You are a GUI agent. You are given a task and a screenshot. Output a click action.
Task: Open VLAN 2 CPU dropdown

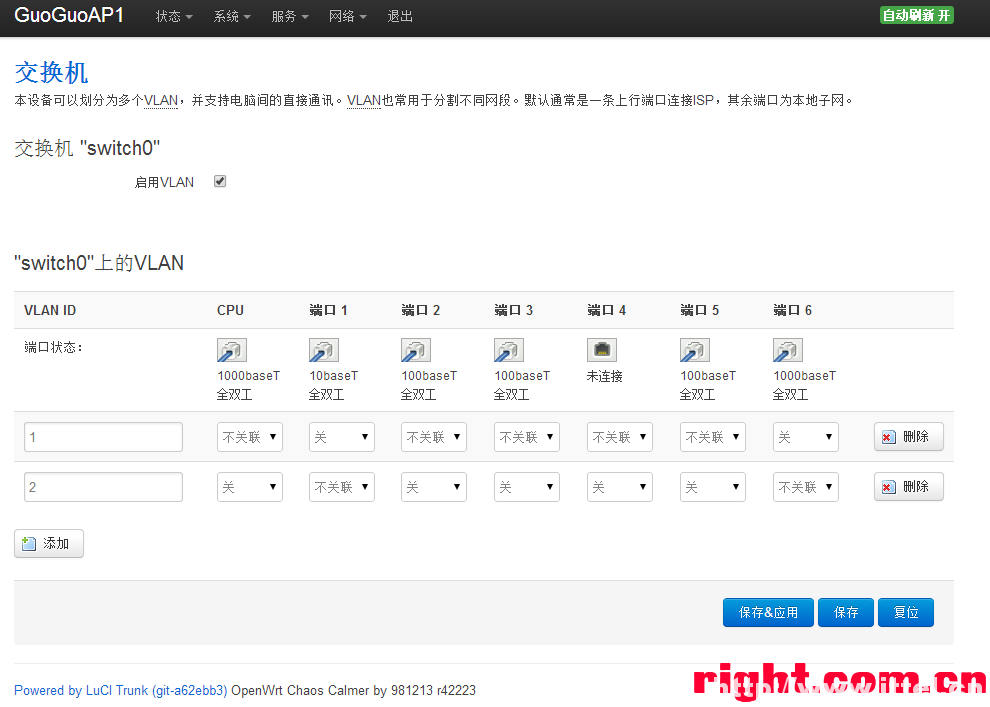[249, 487]
